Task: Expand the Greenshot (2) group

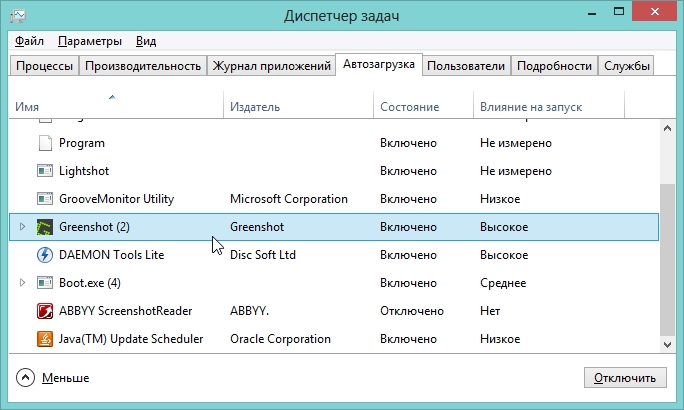Action: point(22,226)
